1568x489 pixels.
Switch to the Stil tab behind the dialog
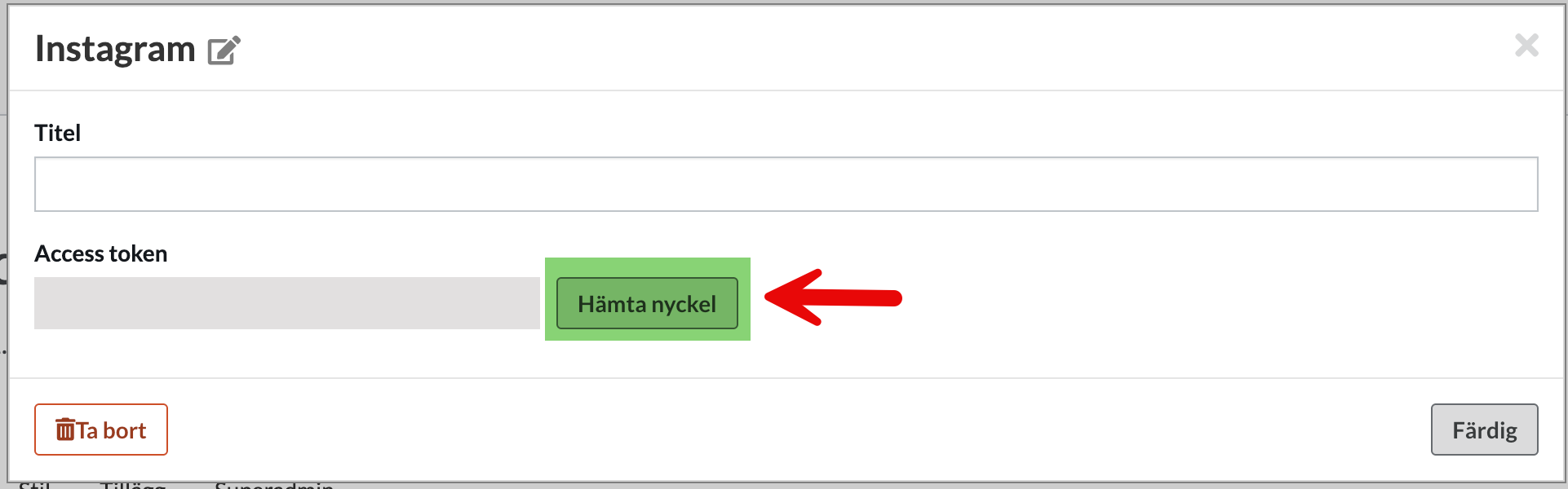(x=34, y=485)
